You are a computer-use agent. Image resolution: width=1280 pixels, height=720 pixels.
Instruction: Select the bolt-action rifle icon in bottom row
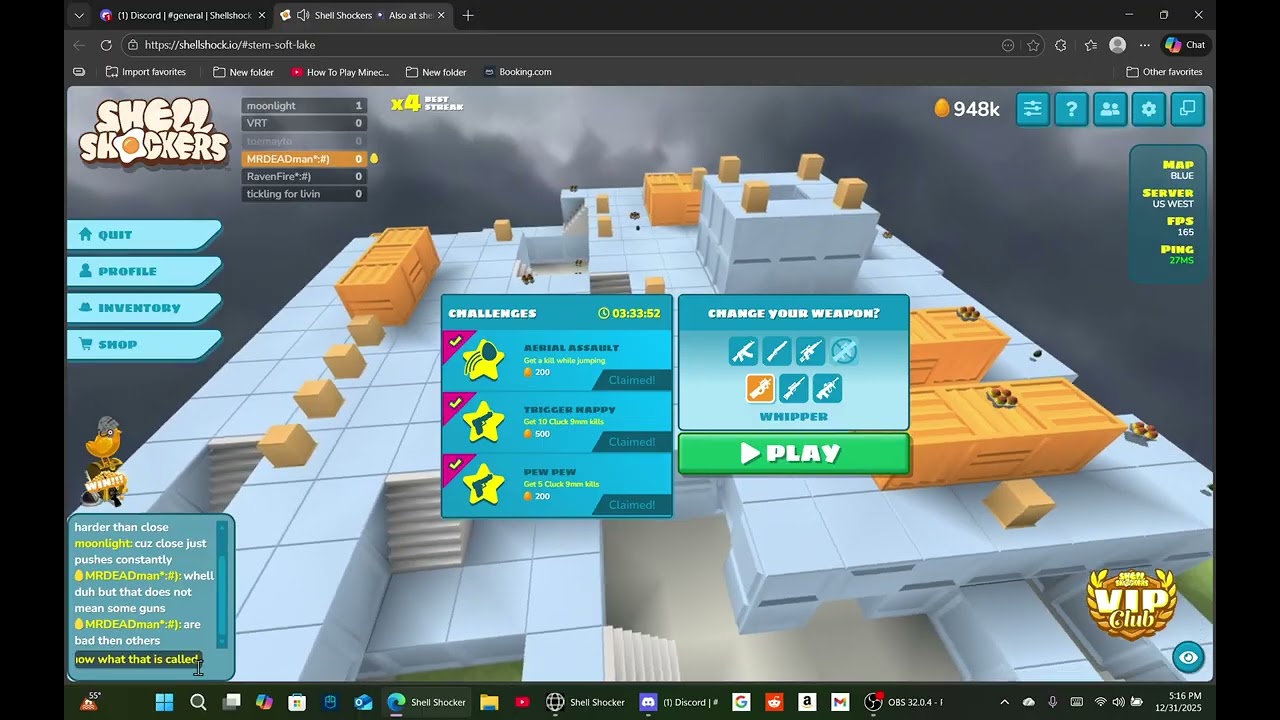coord(794,388)
